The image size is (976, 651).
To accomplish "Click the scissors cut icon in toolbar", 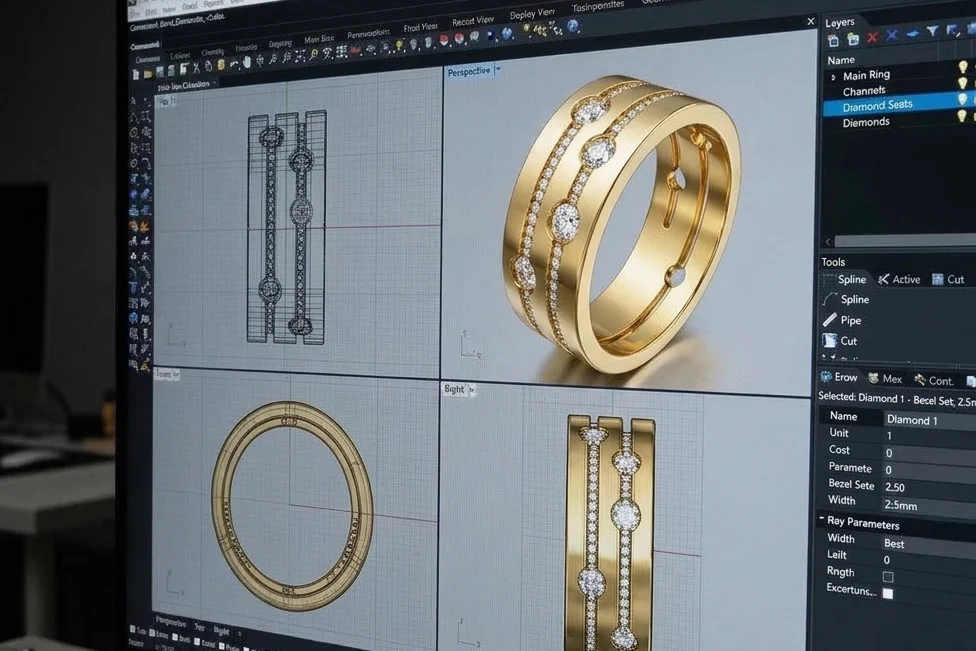I will [195, 68].
